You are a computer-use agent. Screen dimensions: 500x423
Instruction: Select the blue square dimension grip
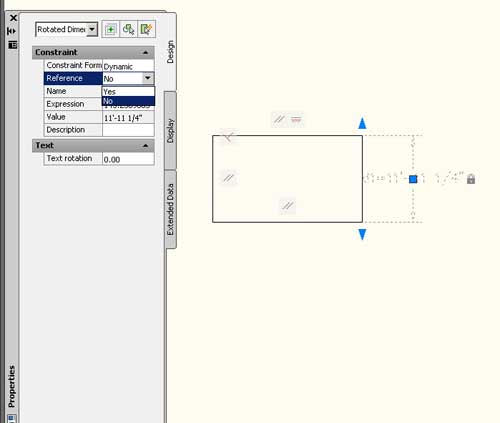click(x=413, y=179)
